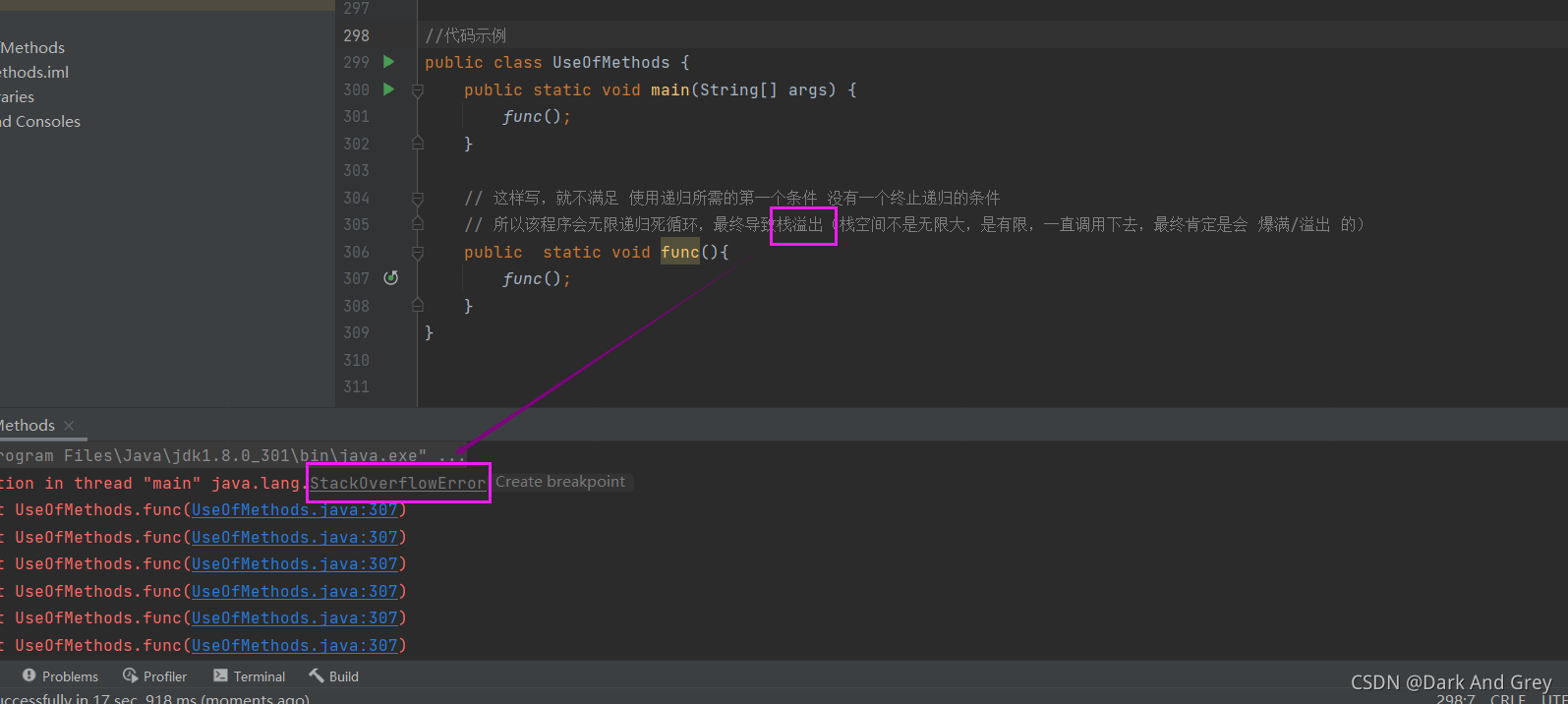Screen dimensions: 1568x704
Task: Open the second UseOfMethods.java:307 stack trace link
Action: 294,537
